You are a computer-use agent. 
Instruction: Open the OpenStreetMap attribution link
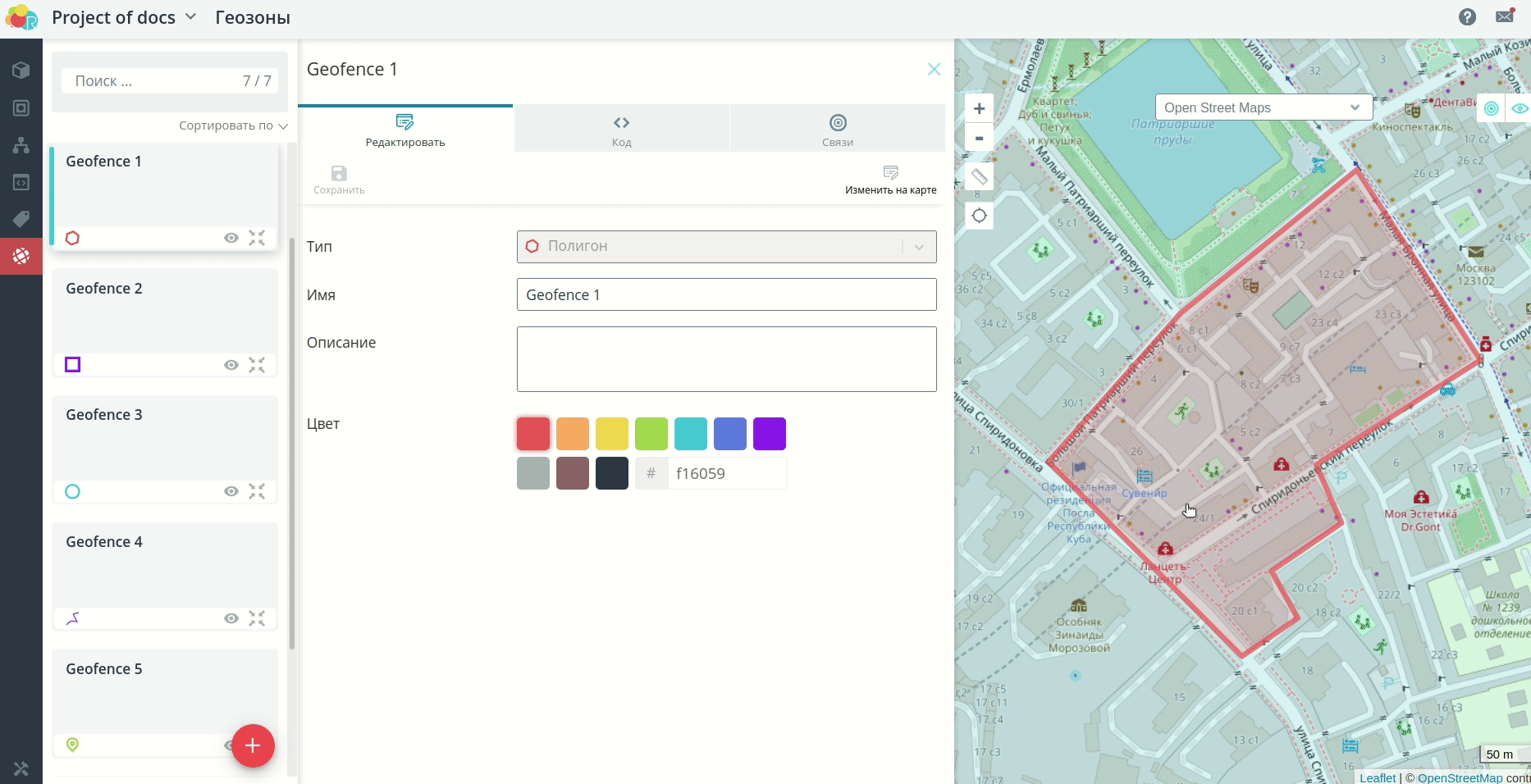[x=1460, y=777]
